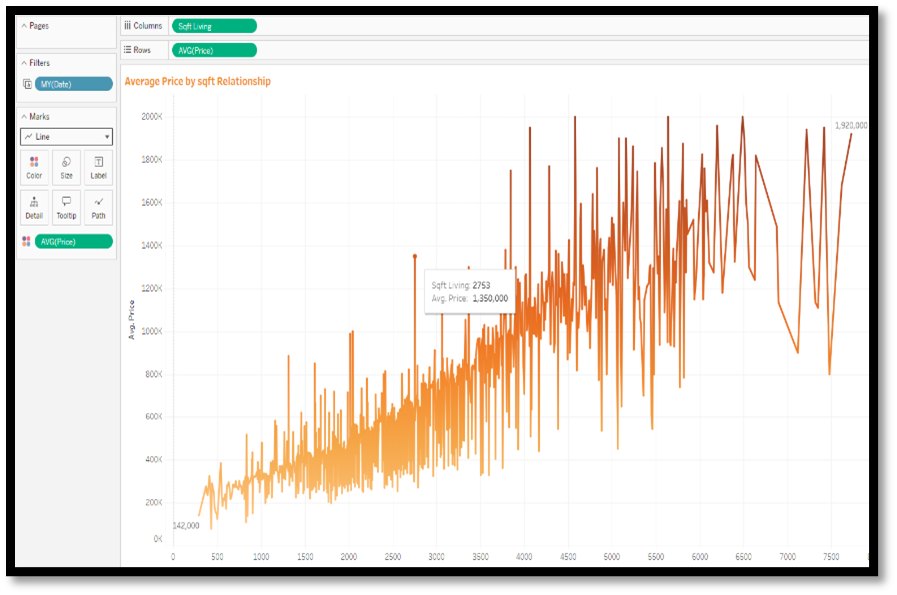This screenshot has height=595, width=897.
Task: Open the Label marks card
Action: pos(98,167)
